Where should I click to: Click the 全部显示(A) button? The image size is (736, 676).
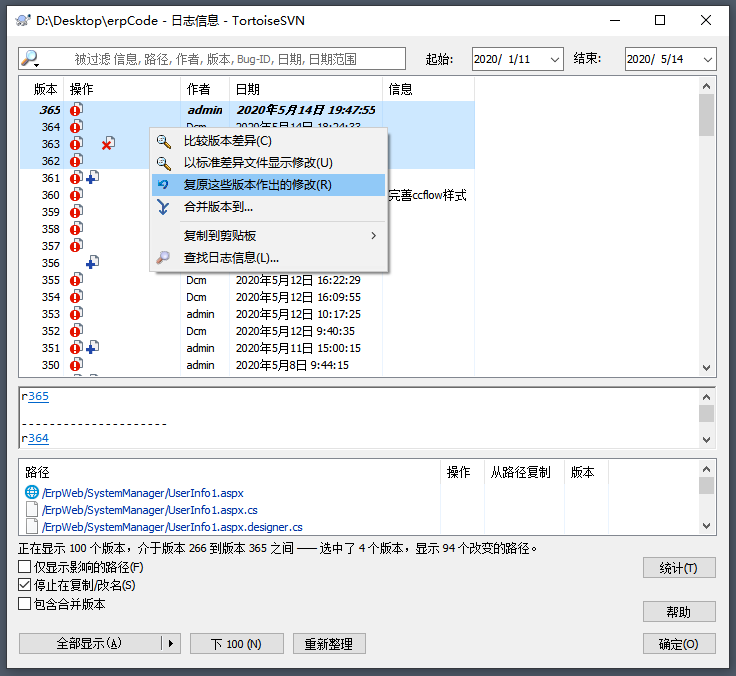coord(90,643)
